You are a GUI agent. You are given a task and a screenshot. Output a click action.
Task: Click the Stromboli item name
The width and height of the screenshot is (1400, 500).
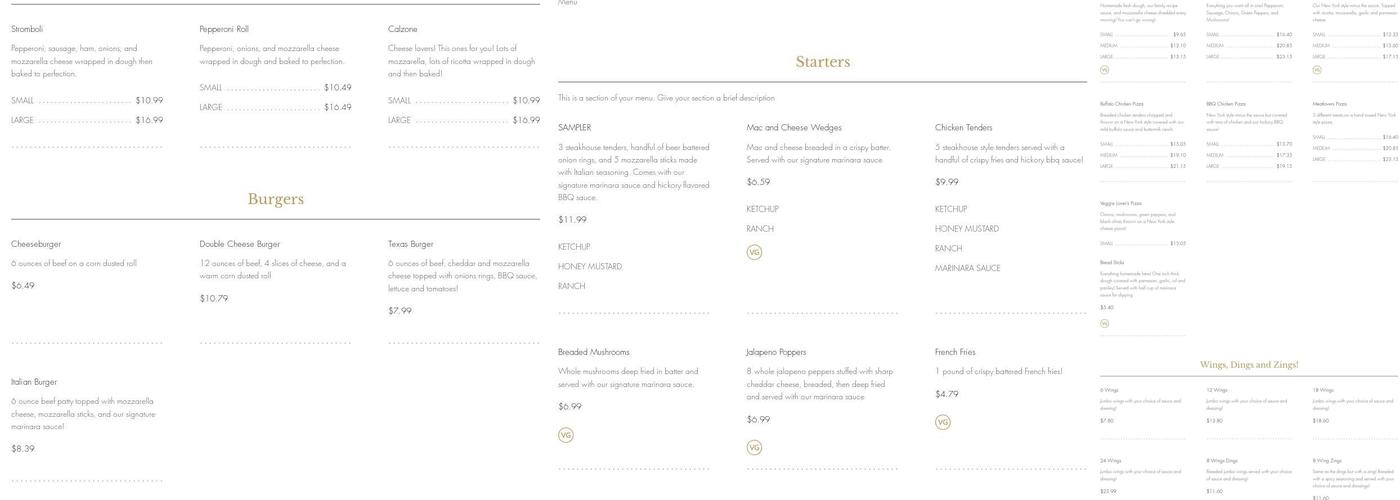27,29
